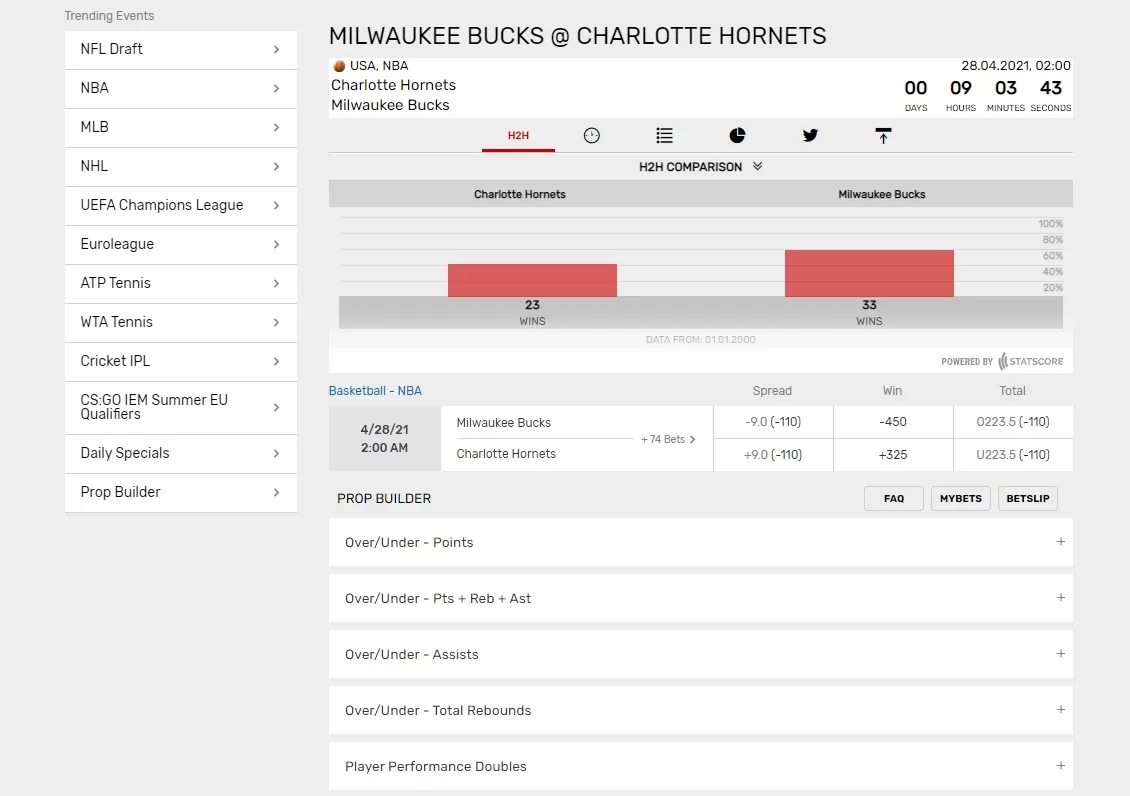Open the NBA trending event
The image size is (1130, 796).
181,89
